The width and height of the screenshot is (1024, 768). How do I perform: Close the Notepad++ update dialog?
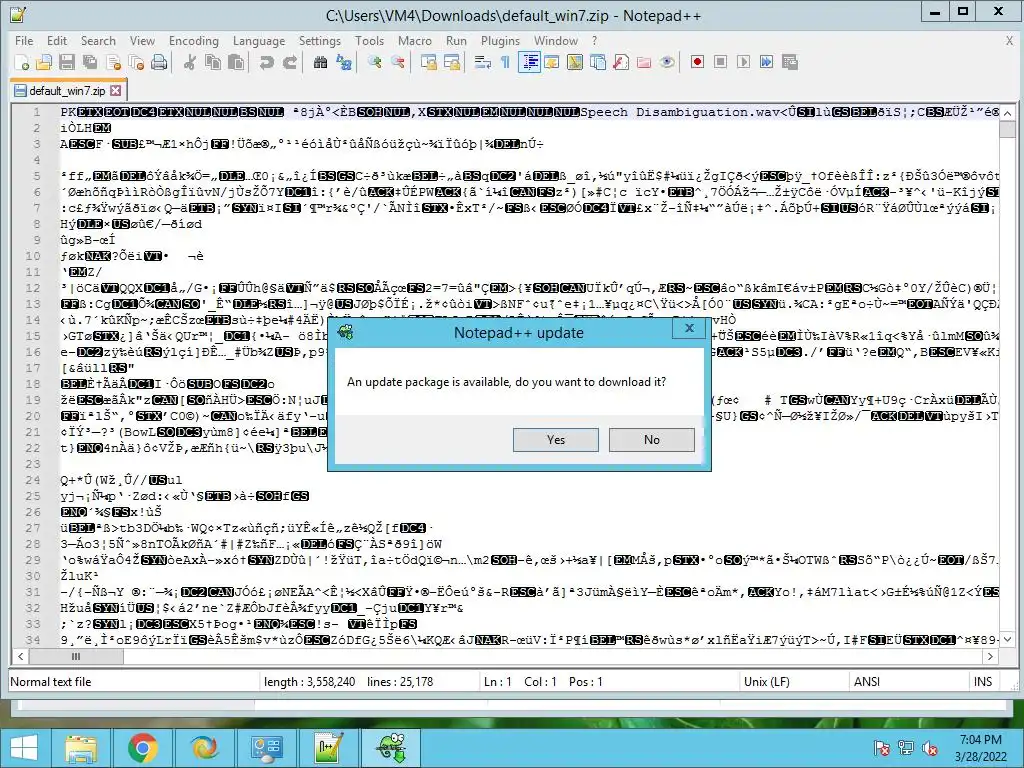(x=689, y=328)
